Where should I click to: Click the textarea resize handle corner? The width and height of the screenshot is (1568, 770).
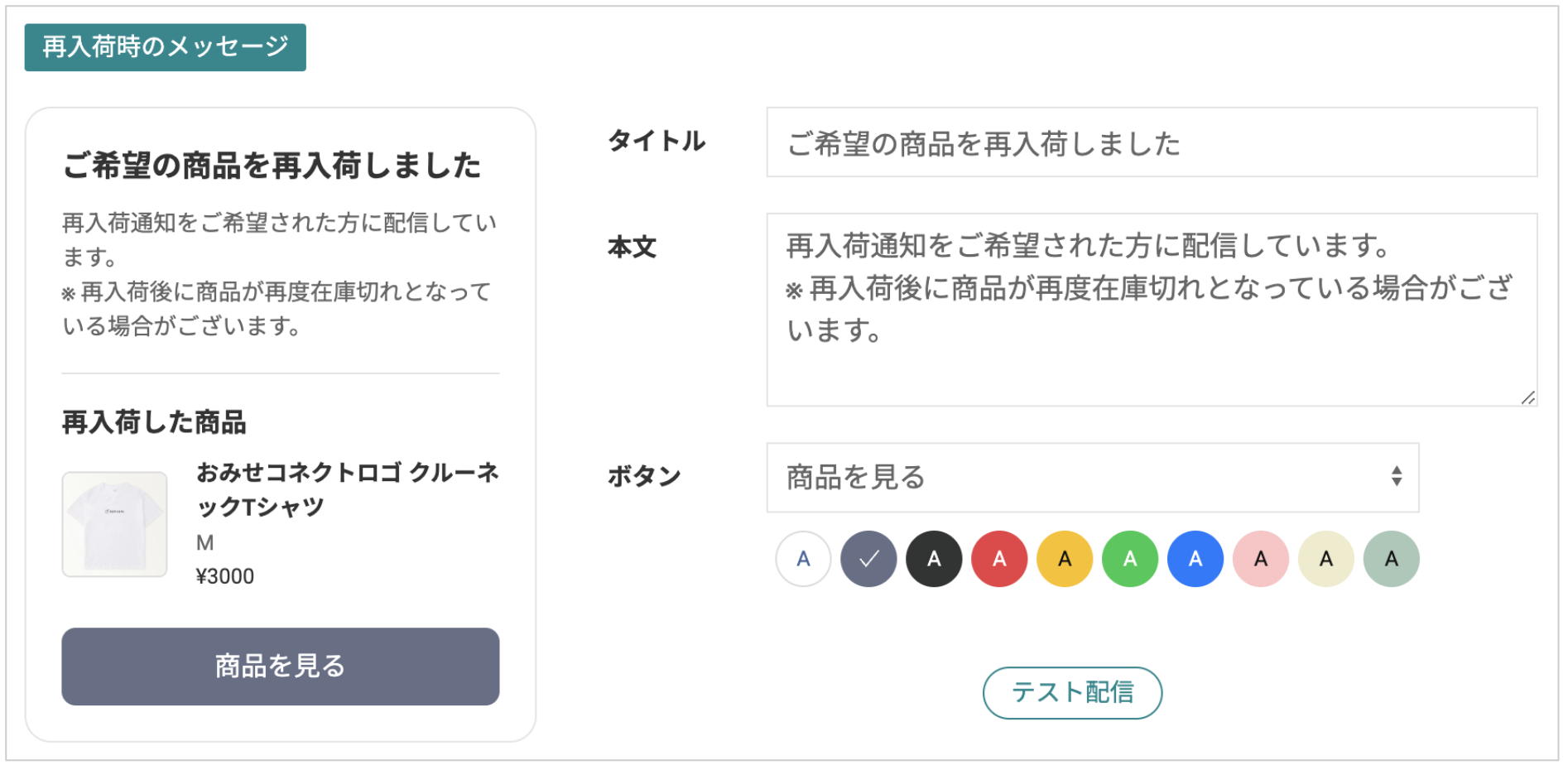click(1528, 397)
